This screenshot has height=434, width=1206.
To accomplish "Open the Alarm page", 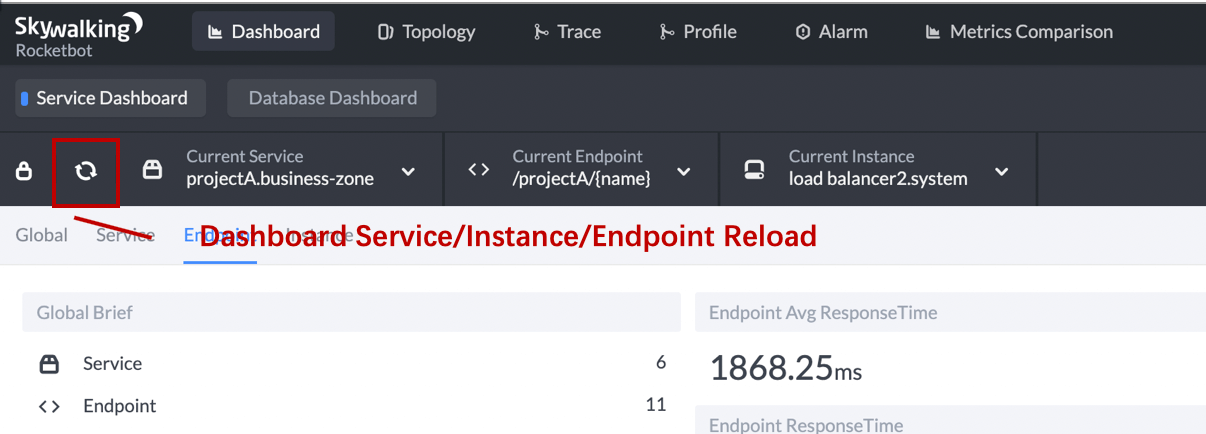I will [x=830, y=32].
